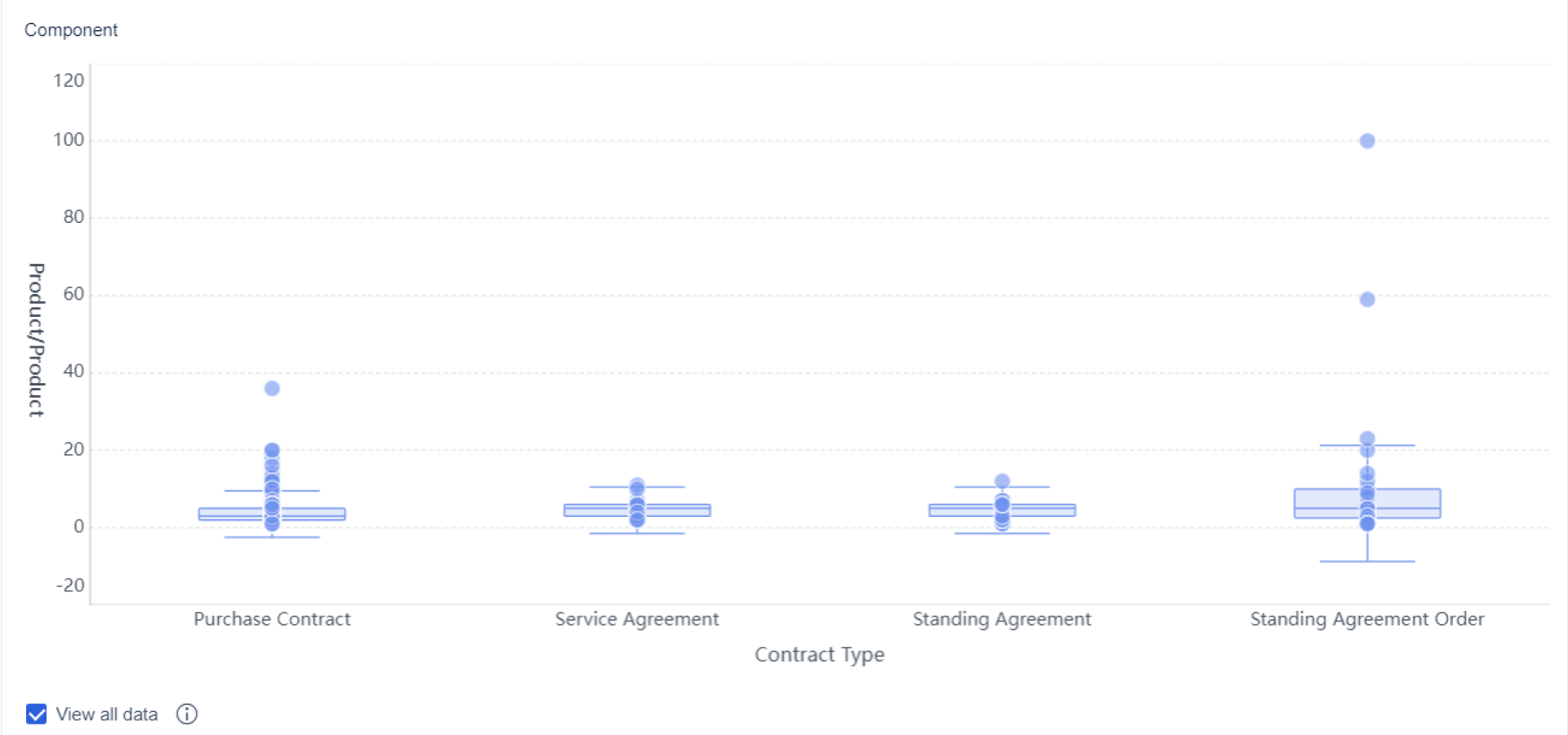Screen dimensions: 1568x735
Task: Select the Standing Agreement Order outlier near 60
Action: tap(1367, 300)
